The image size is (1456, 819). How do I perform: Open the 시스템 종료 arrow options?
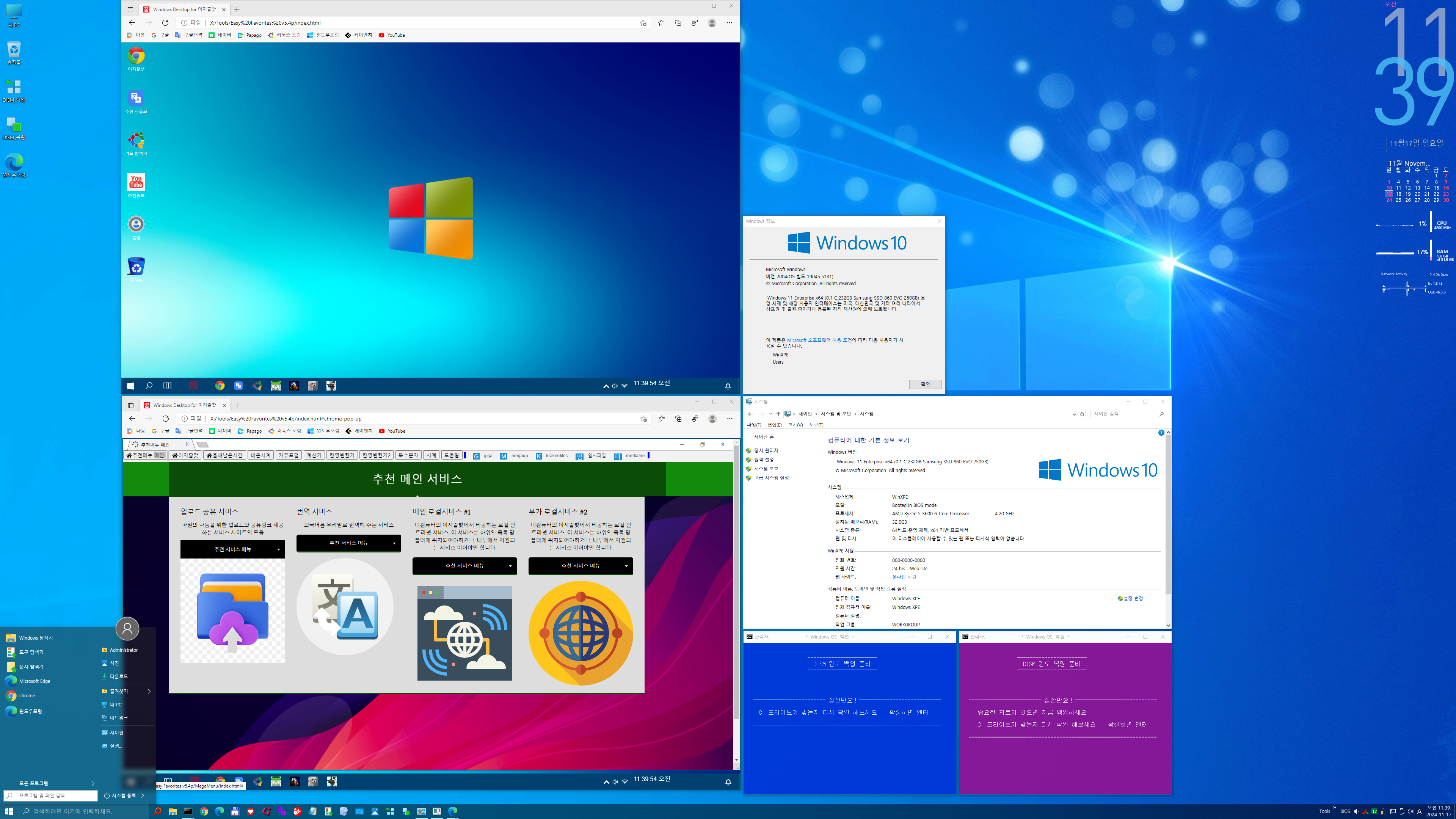pos(143,796)
